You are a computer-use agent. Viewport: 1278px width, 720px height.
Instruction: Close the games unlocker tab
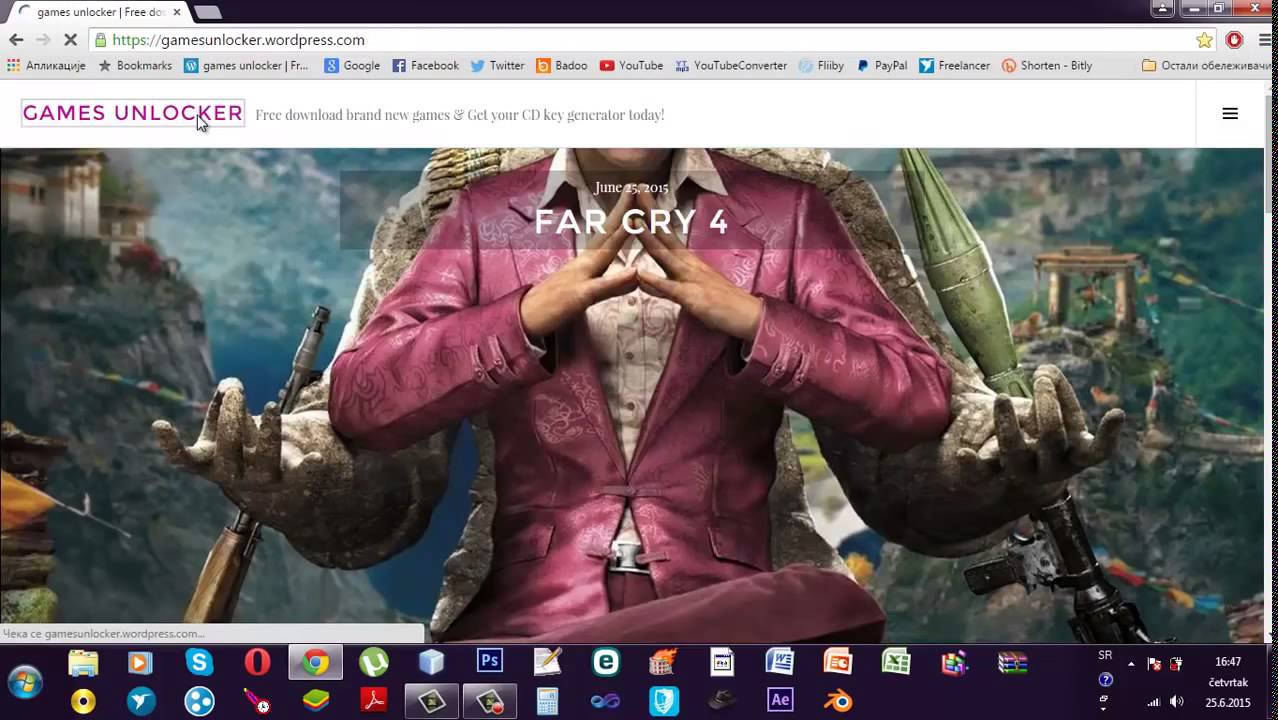tap(176, 12)
